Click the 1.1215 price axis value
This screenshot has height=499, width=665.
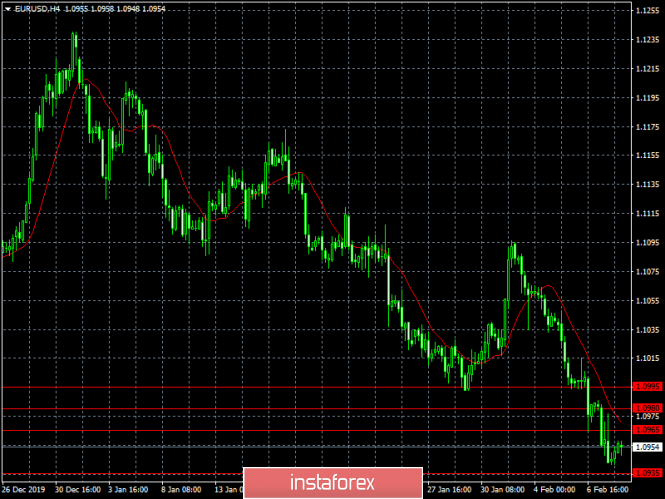click(x=648, y=69)
